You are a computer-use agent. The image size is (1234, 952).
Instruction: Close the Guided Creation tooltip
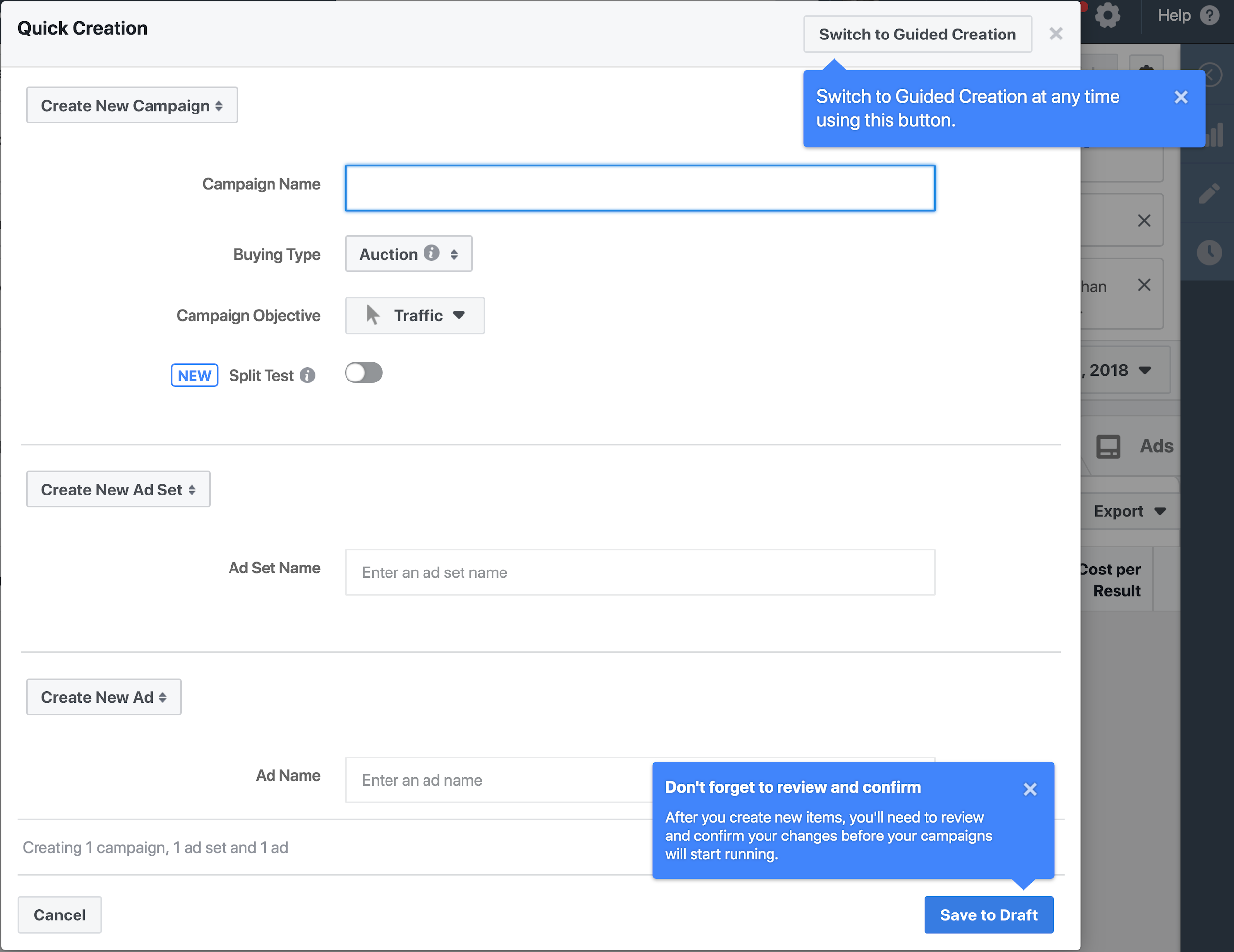pyautogui.click(x=1181, y=97)
